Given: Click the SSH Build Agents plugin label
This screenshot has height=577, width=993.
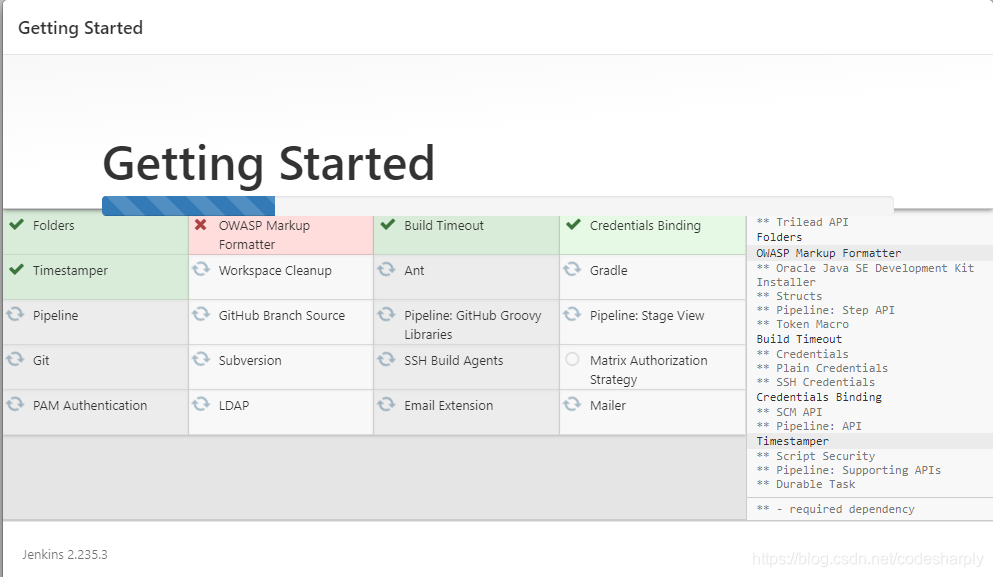Looking at the screenshot, I should [x=453, y=360].
